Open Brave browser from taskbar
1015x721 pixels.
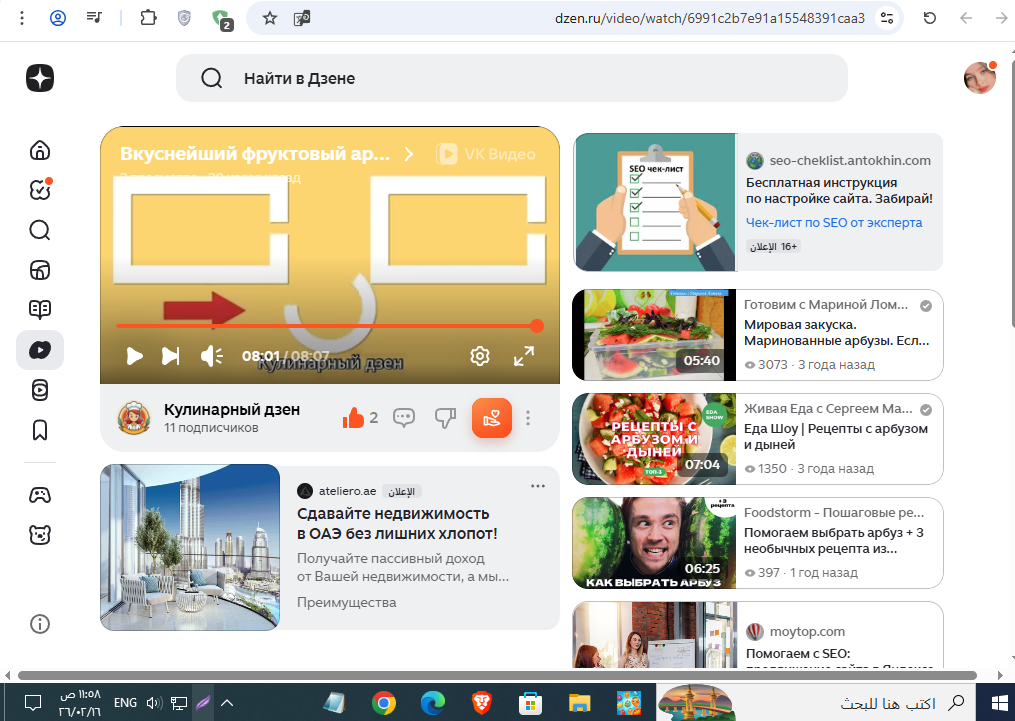[481, 703]
